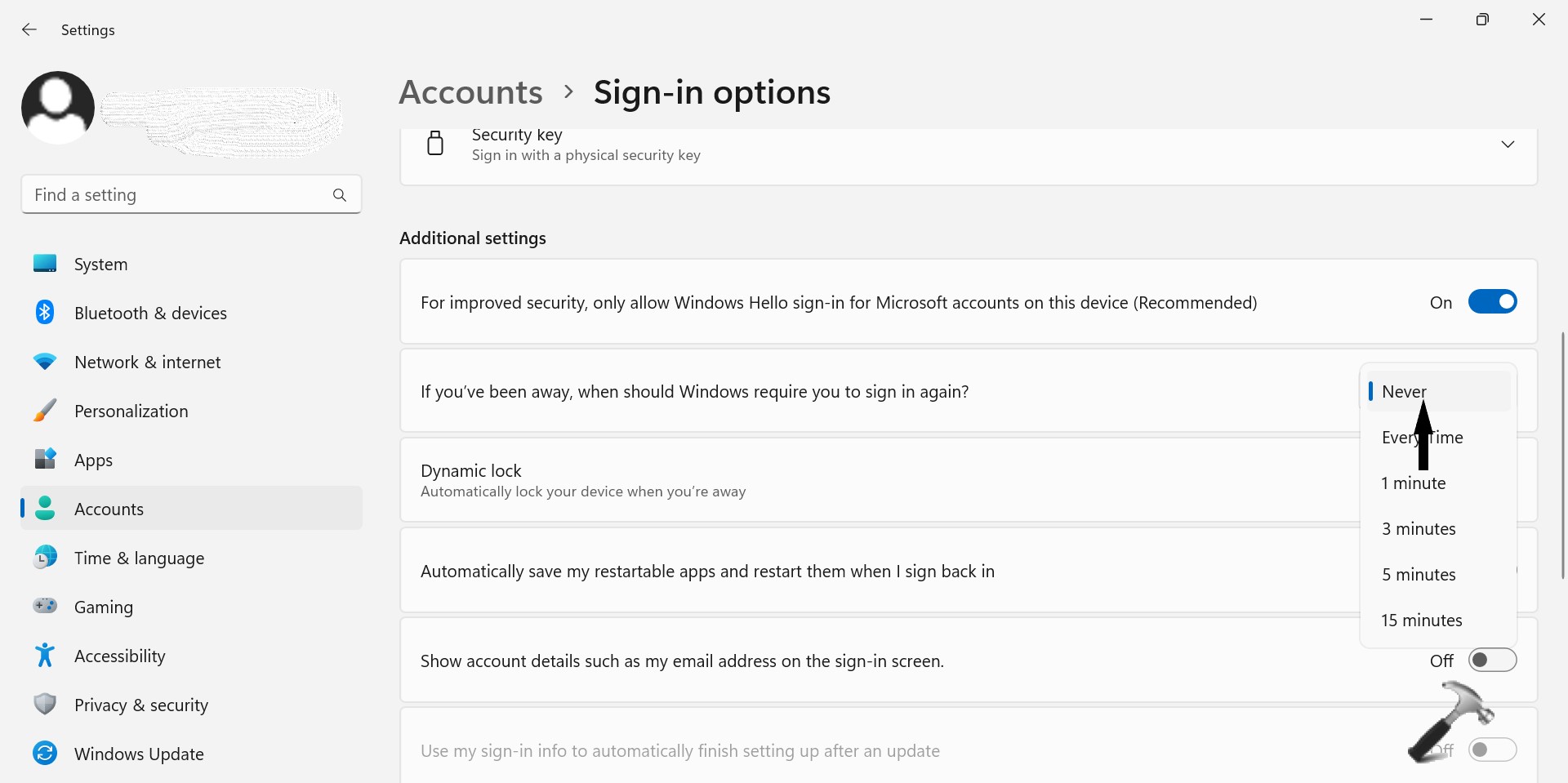Expand the Security key section chevron

point(1508,145)
